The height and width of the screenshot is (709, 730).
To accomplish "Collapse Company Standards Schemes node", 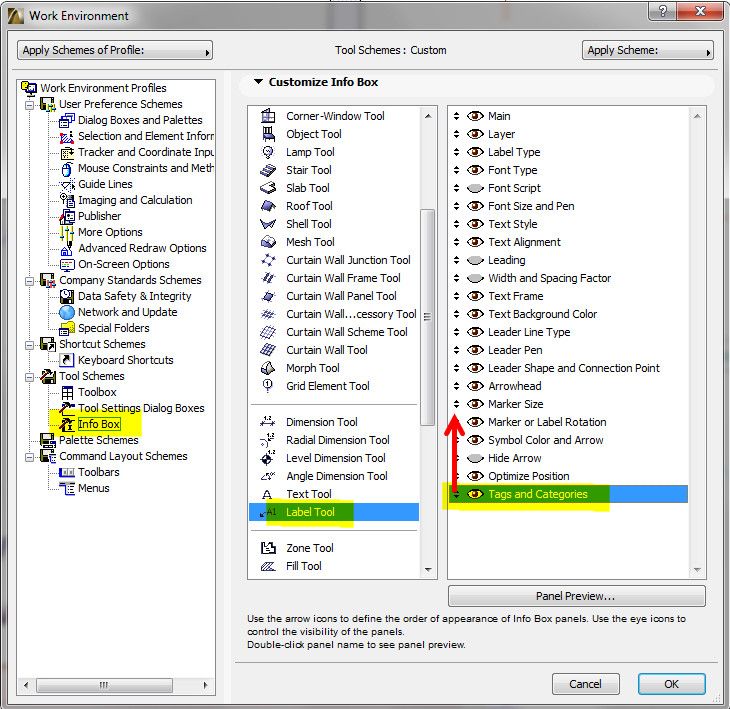I will coord(29,281).
